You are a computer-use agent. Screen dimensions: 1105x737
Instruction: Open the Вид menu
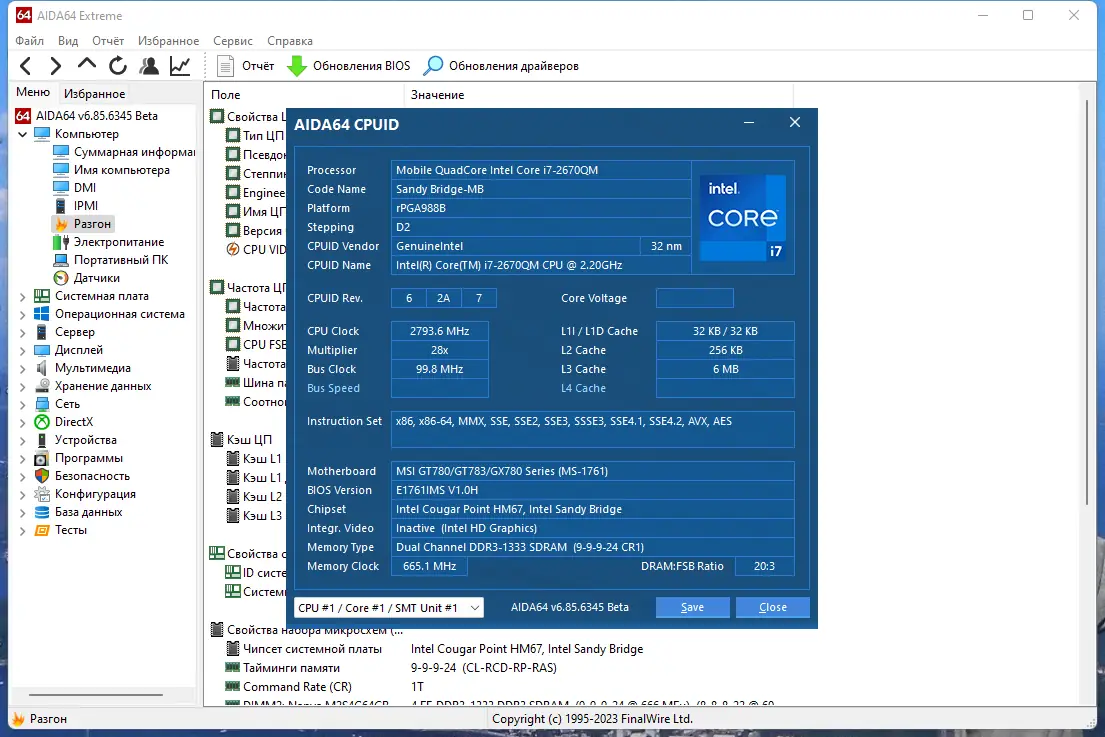(68, 41)
